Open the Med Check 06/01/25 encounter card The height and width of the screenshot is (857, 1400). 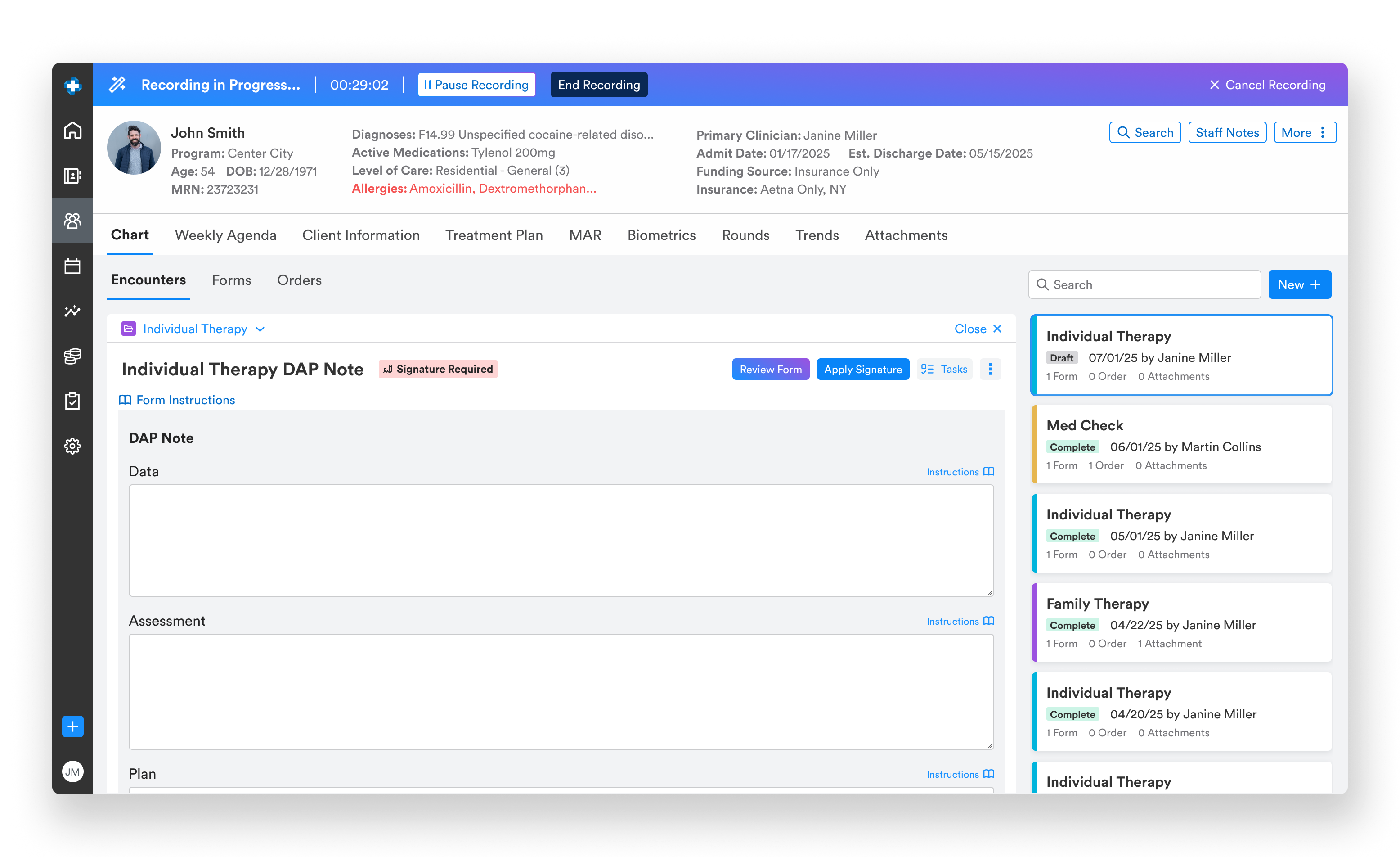point(1181,444)
